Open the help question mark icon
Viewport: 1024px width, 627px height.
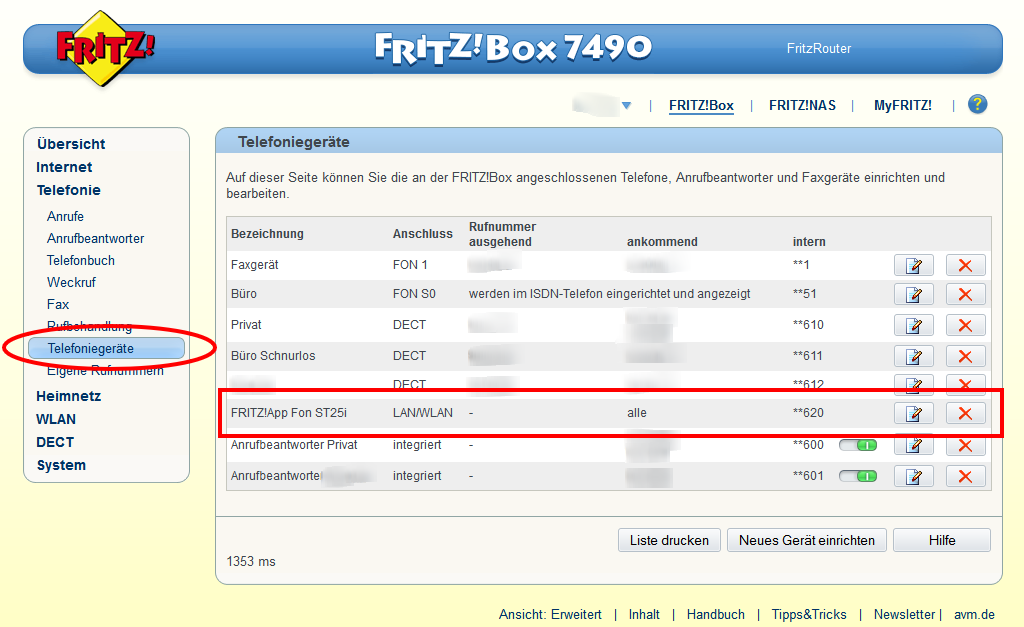pyautogui.click(x=977, y=104)
